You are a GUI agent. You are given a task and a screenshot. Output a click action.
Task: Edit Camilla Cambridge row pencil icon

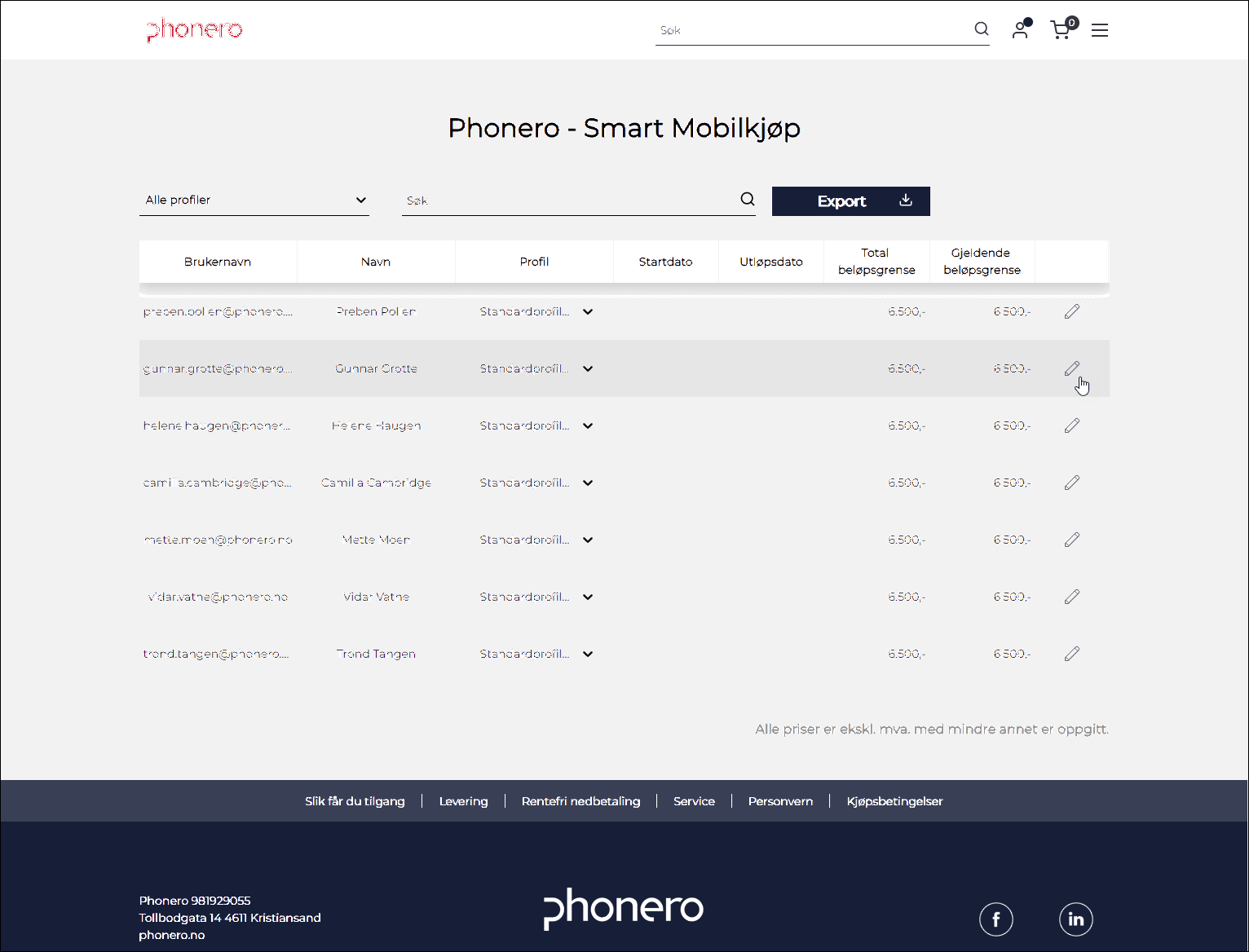click(1072, 483)
